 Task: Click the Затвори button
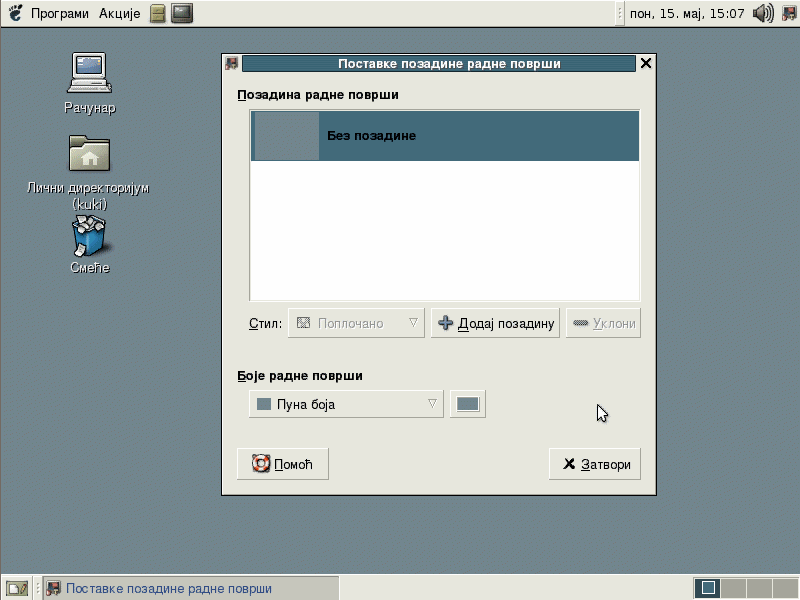tap(595, 464)
